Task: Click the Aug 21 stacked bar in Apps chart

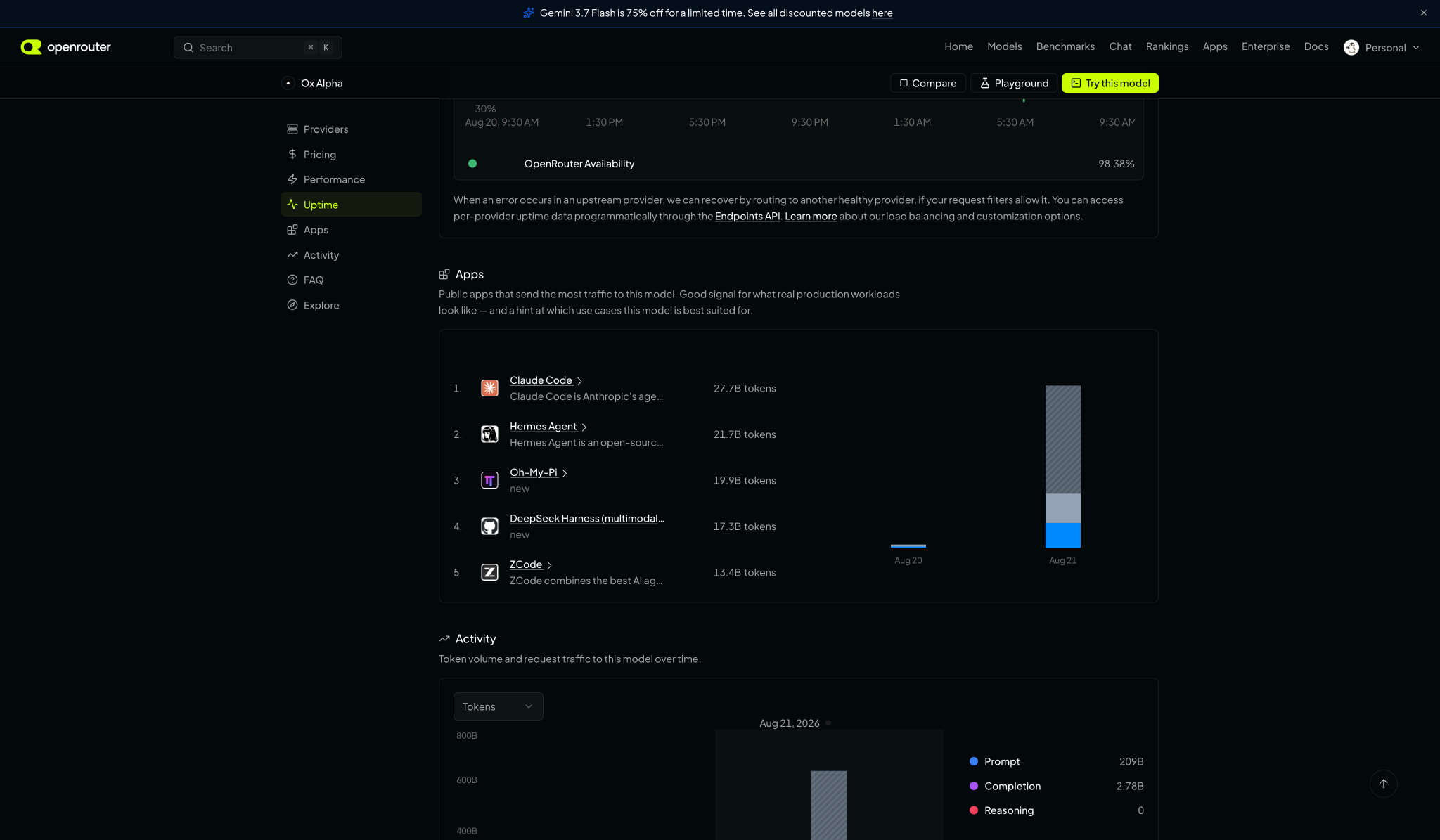Action: click(1062, 466)
